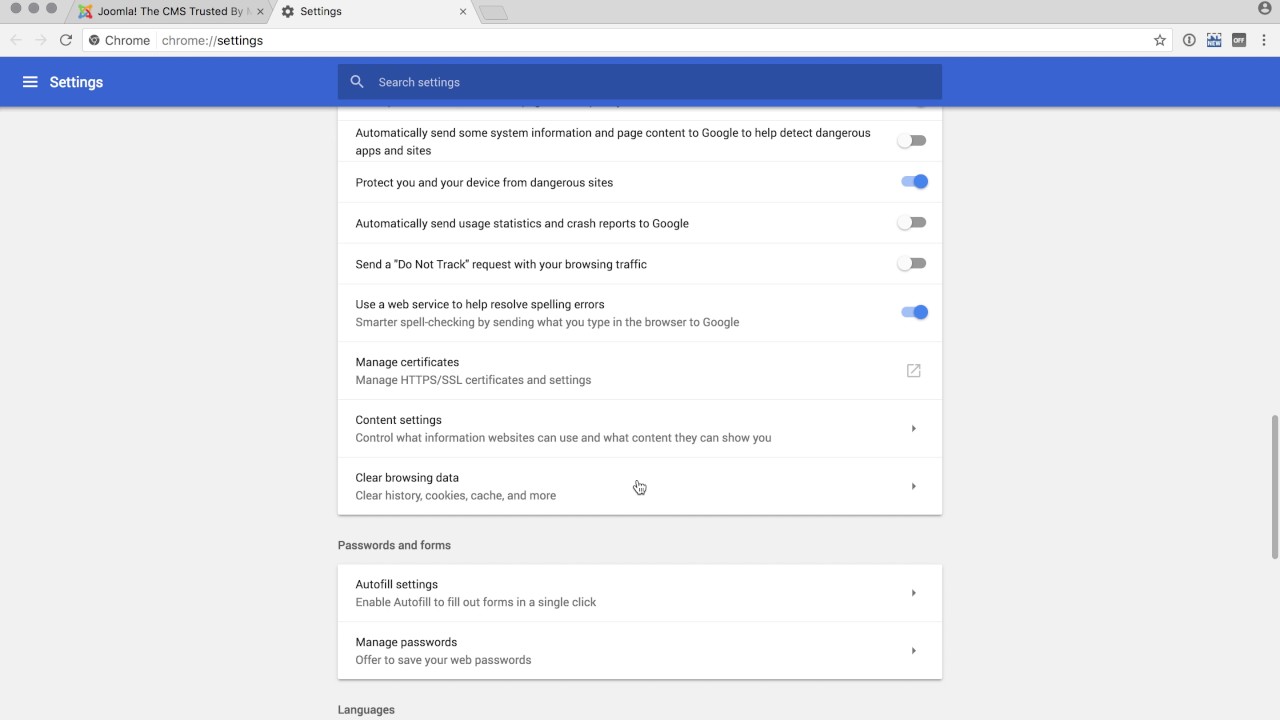Turn on usage statistics and crash reports
The image size is (1280, 720).
pyautogui.click(x=911, y=223)
